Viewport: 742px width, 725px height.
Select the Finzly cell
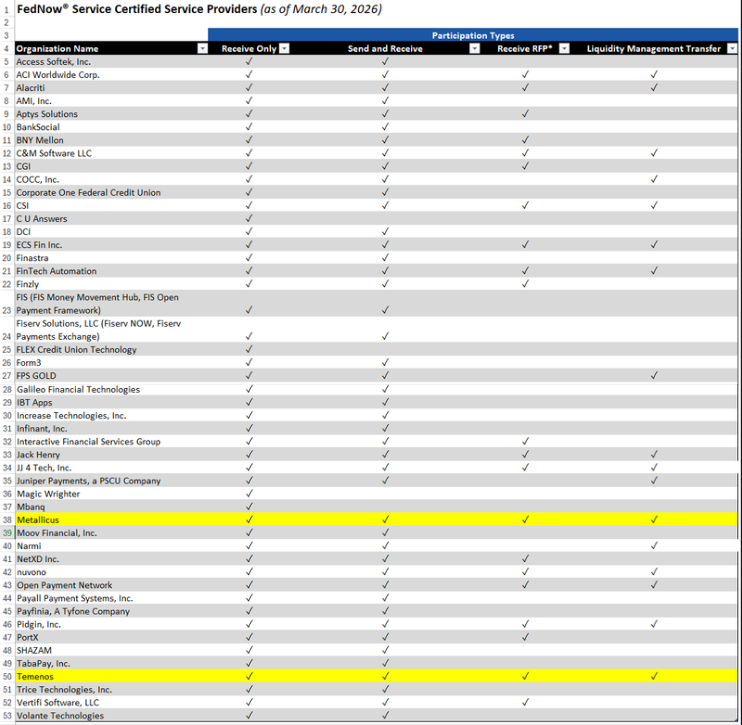[112, 284]
